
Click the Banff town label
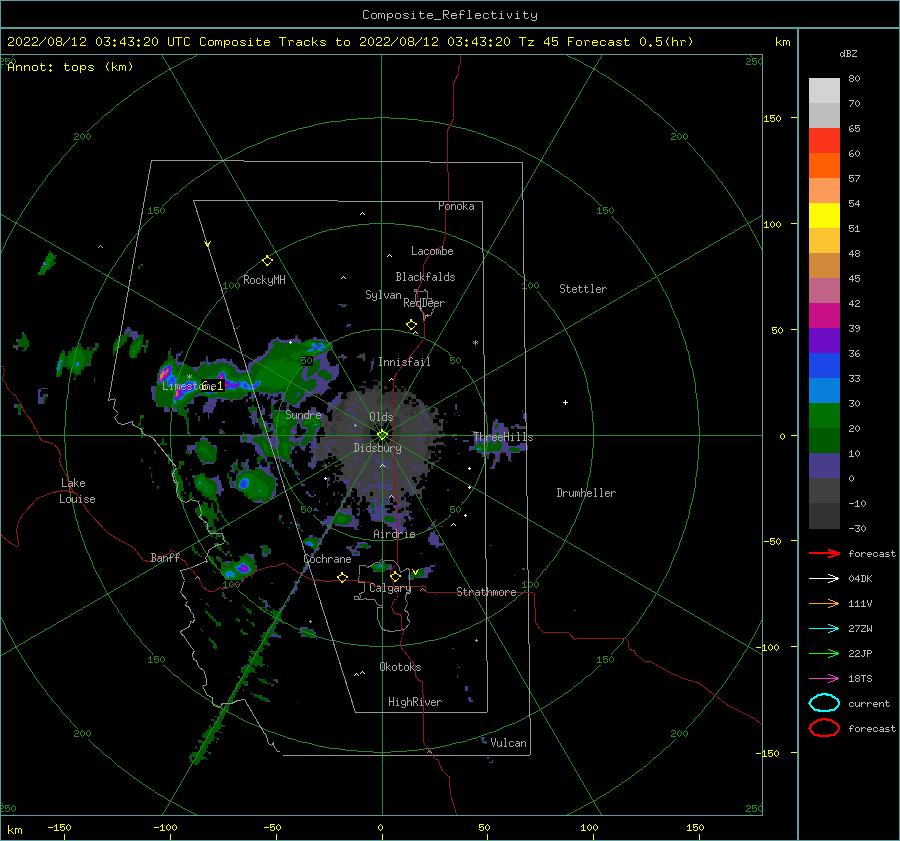tap(165, 557)
